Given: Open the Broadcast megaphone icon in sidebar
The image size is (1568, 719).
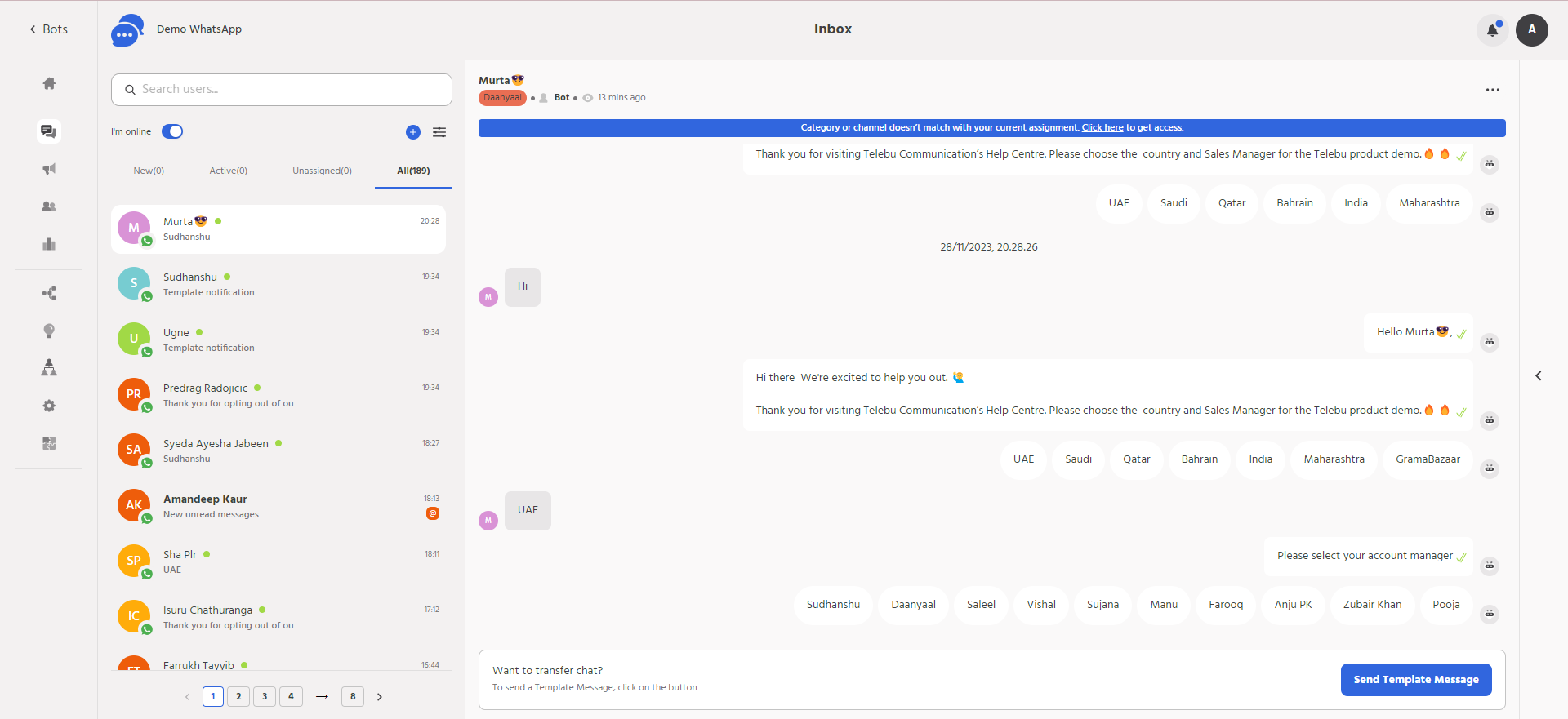Looking at the screenshot, I should (x=49, y=169).
